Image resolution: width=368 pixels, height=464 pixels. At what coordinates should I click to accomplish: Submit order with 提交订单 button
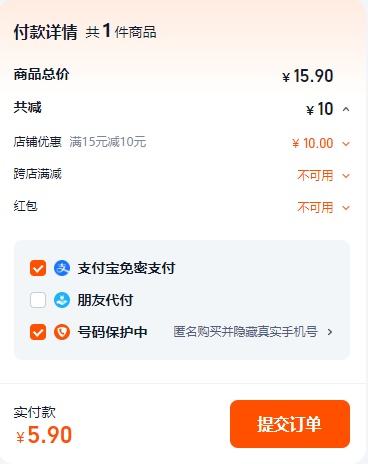click(x=290, y=424)
